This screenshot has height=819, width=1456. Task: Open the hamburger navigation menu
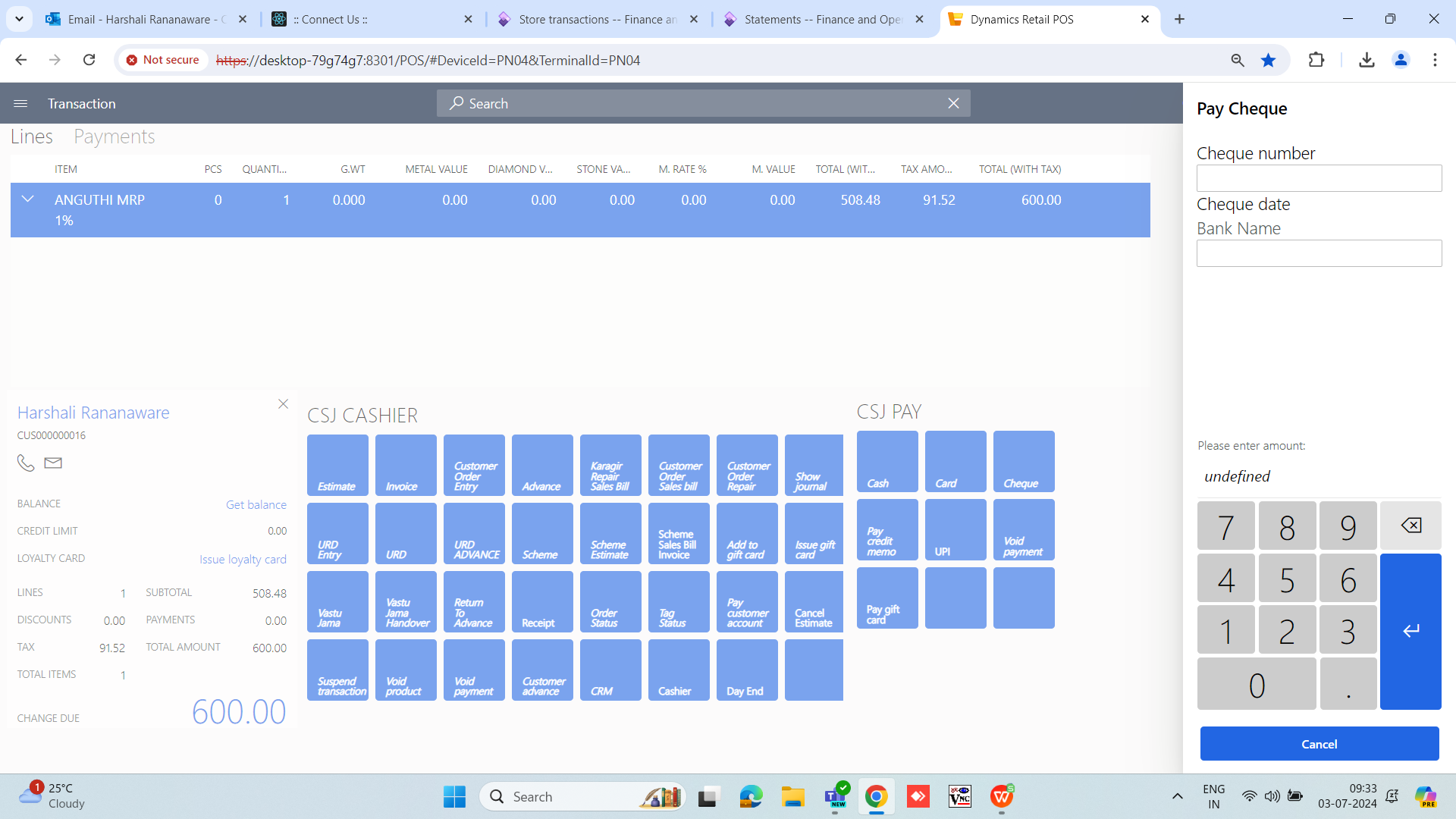pyautogui.click(x=20, y=104)
